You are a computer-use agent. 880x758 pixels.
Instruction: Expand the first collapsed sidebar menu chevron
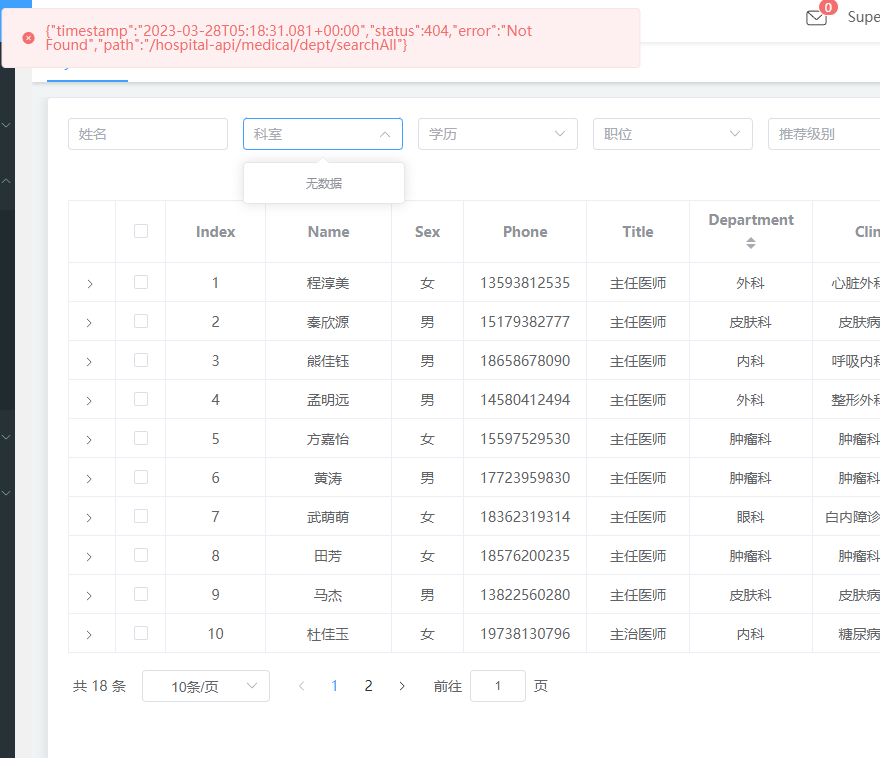point(6,125)
